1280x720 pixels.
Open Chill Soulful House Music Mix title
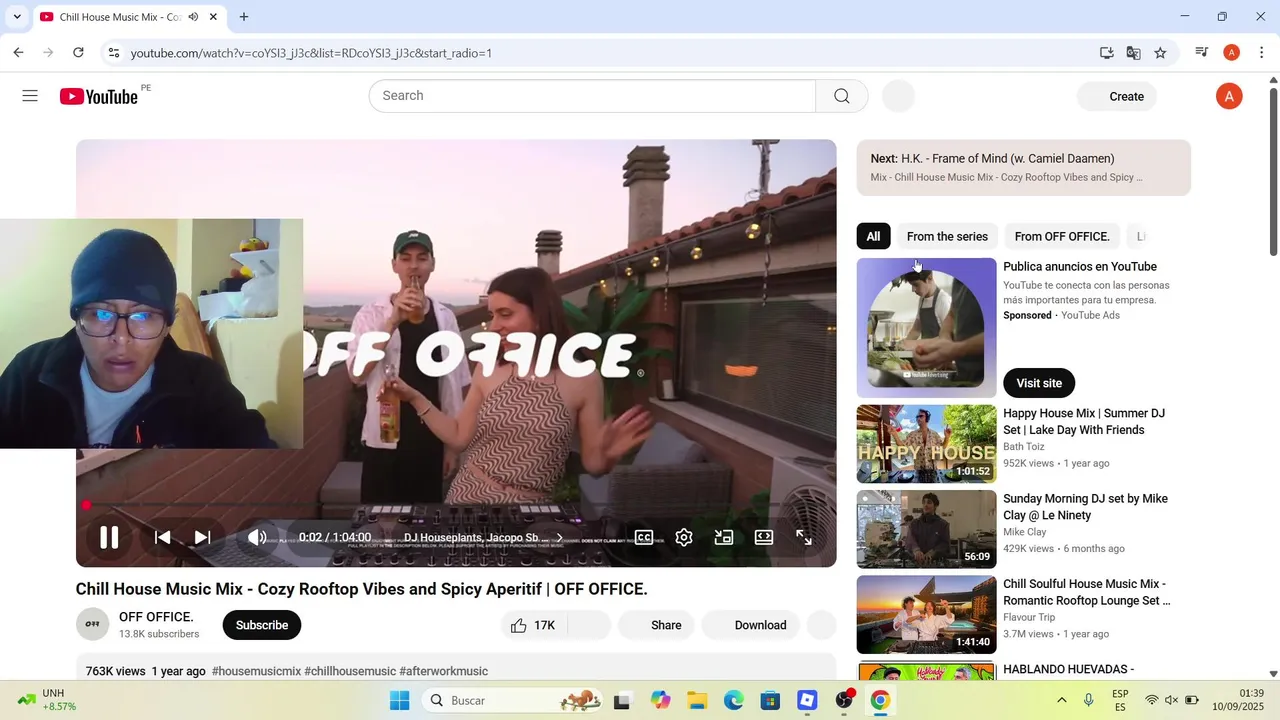1087,592
